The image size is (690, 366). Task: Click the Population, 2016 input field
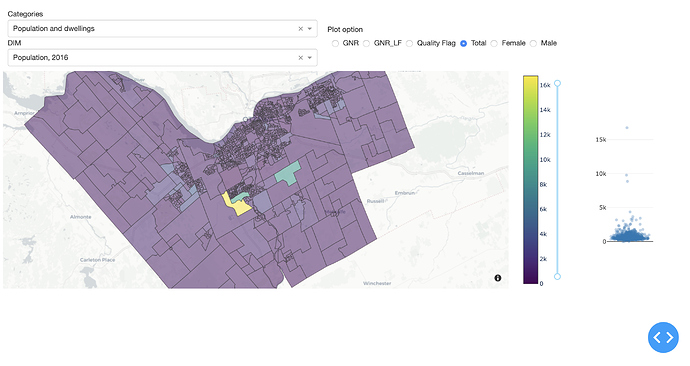[162, 58]
